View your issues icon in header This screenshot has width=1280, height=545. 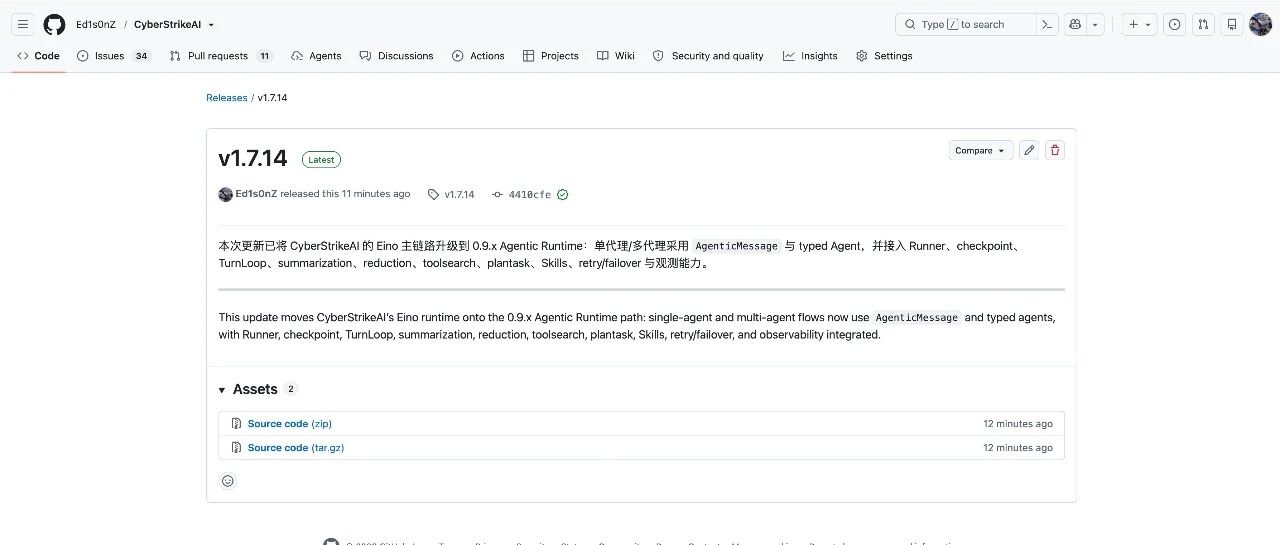[x=1175, y=24]
